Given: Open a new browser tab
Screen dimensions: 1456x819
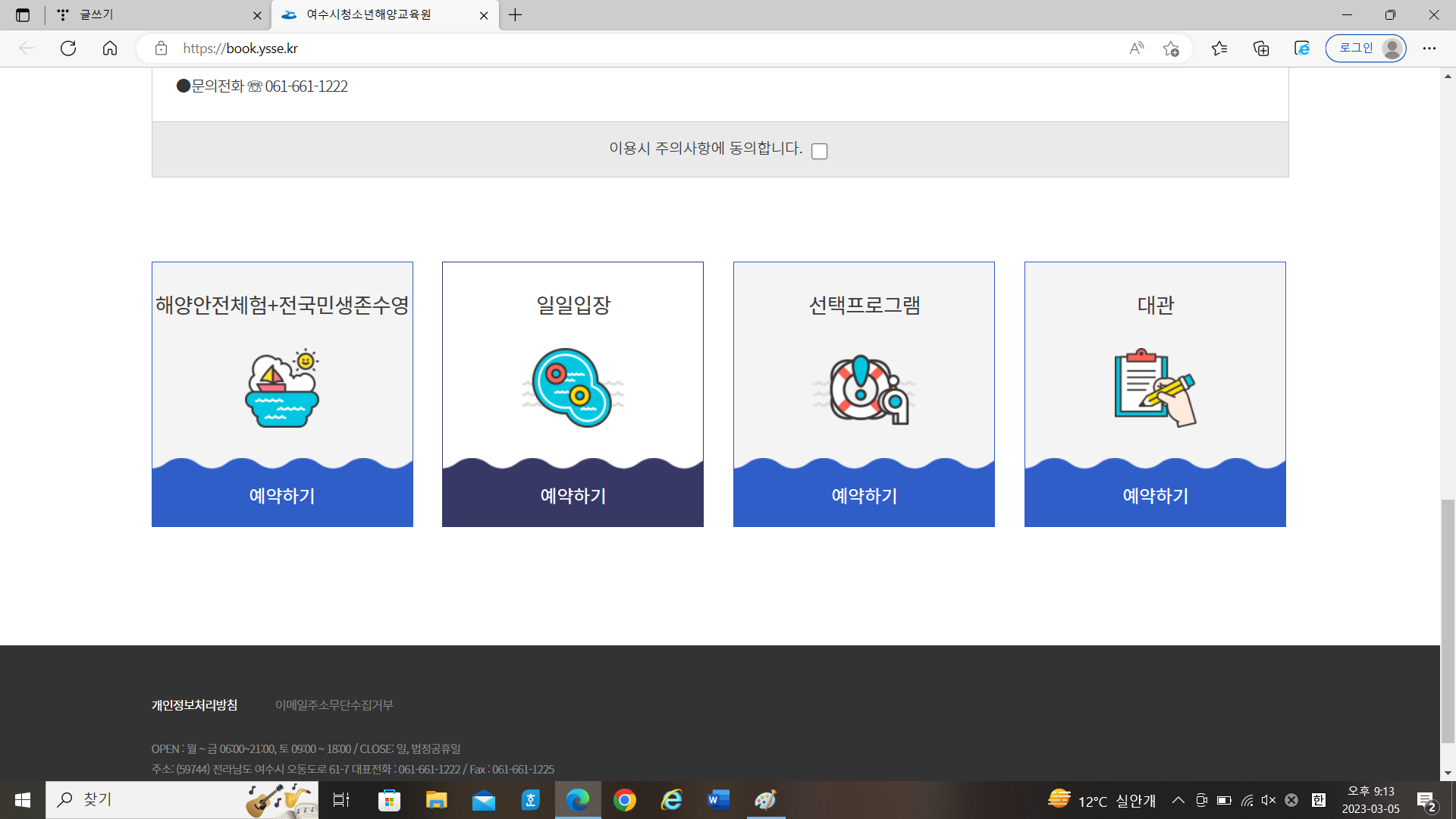Looking at the screenshot, I should coord(516,15).
